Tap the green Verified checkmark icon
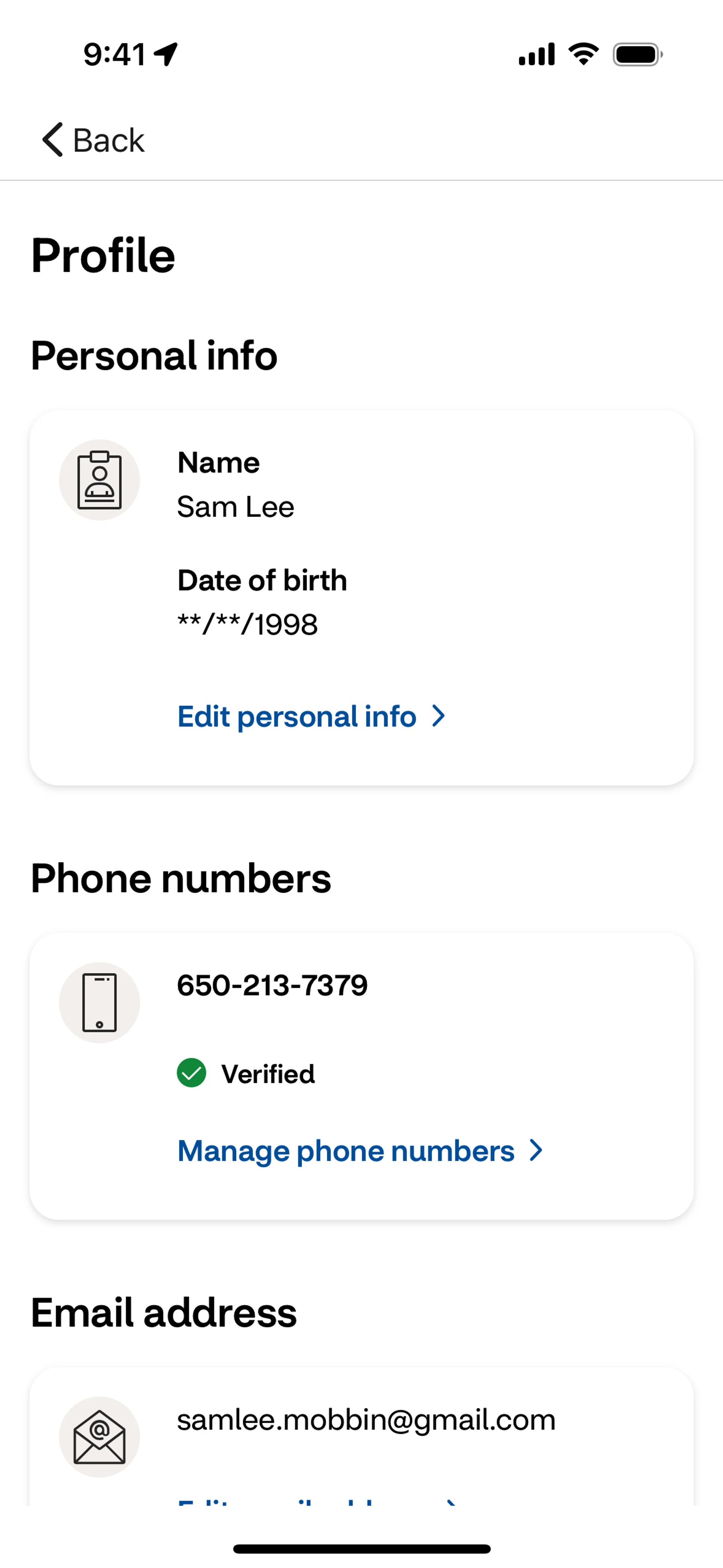This screenshot has width=723, height=1568. point(192,1073)
